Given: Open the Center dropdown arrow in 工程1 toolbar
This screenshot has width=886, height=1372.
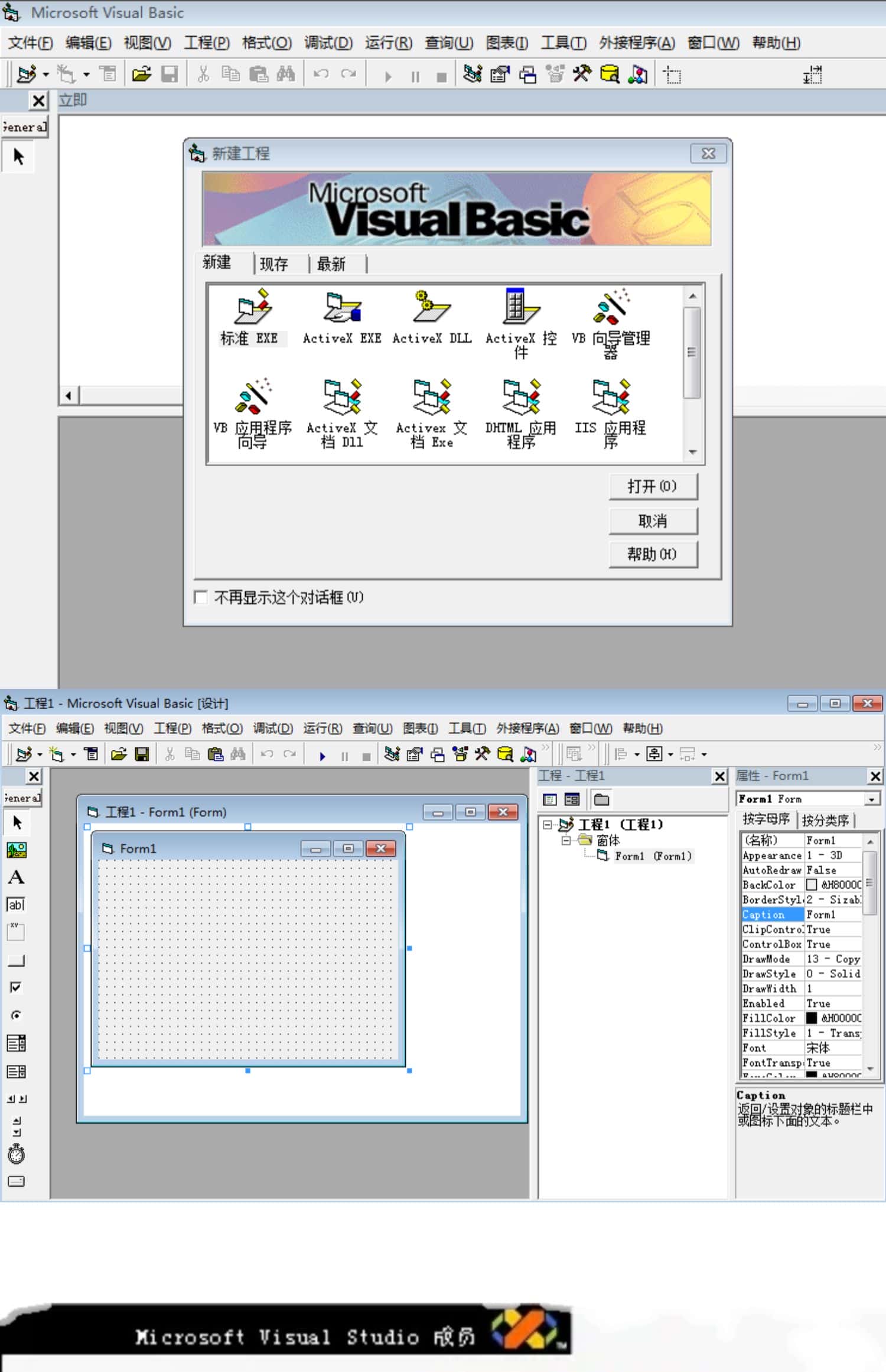Looking at the screenshot, I should 670,755.
